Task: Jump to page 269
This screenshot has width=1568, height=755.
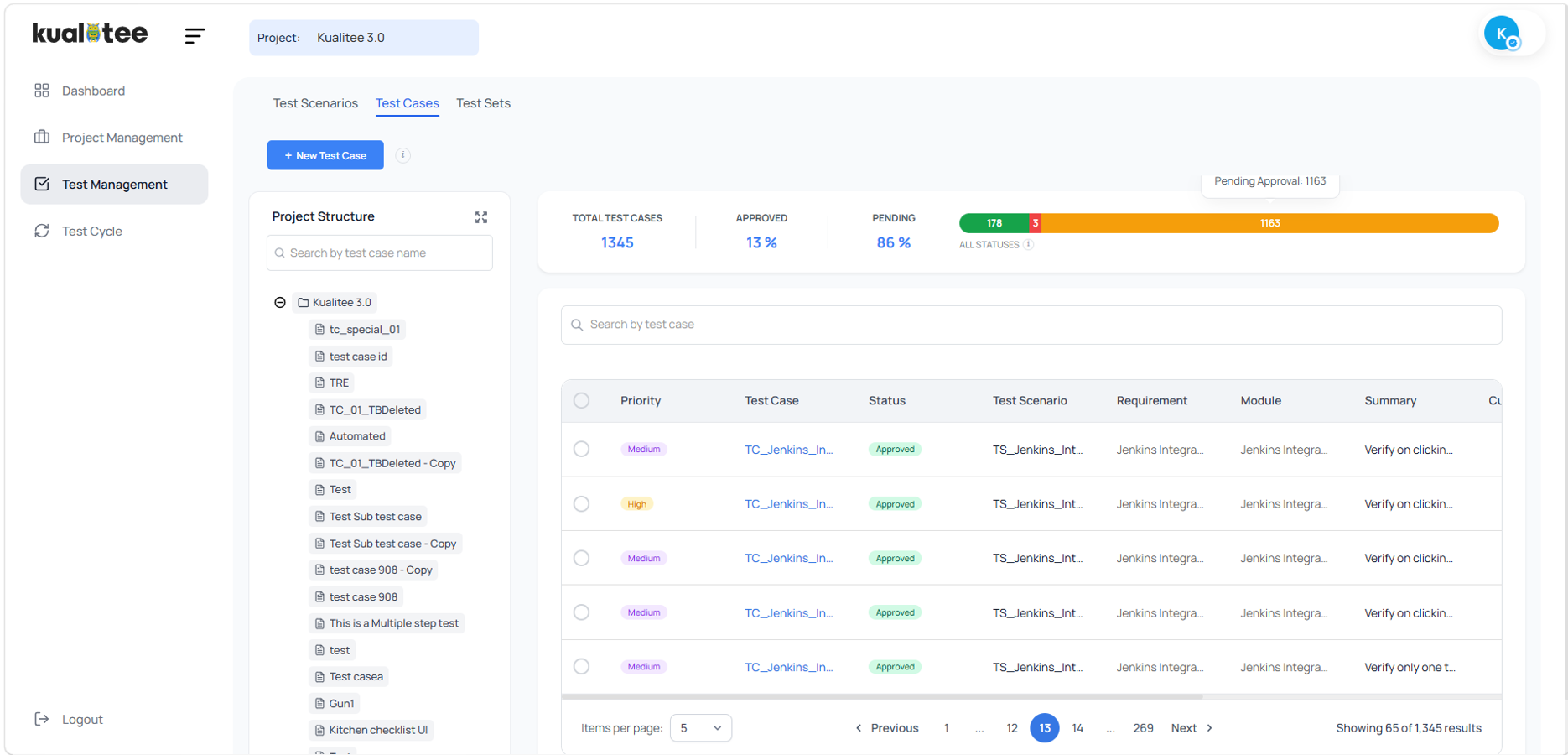Action: click(1143, 728)
